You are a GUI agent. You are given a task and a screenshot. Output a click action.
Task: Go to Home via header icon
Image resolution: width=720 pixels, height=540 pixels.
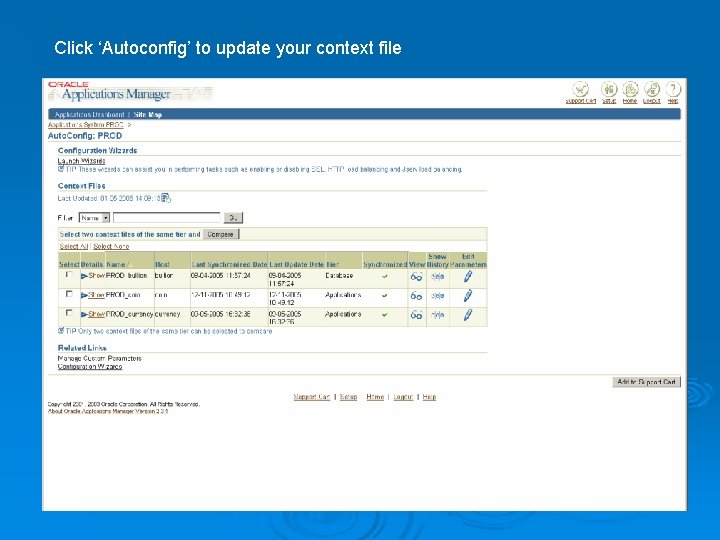pyautogui.click(x=630, y=89)
